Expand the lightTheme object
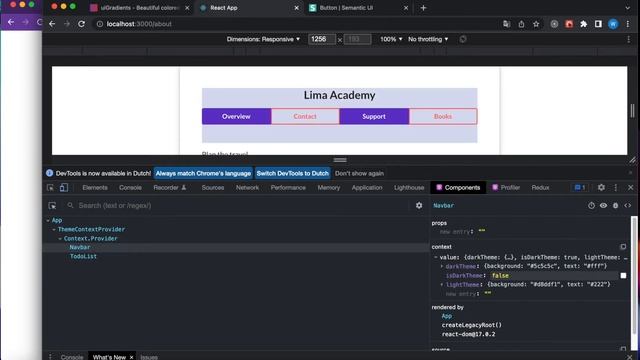The height and width of the screenshot is (360, 640). (442, 284)
